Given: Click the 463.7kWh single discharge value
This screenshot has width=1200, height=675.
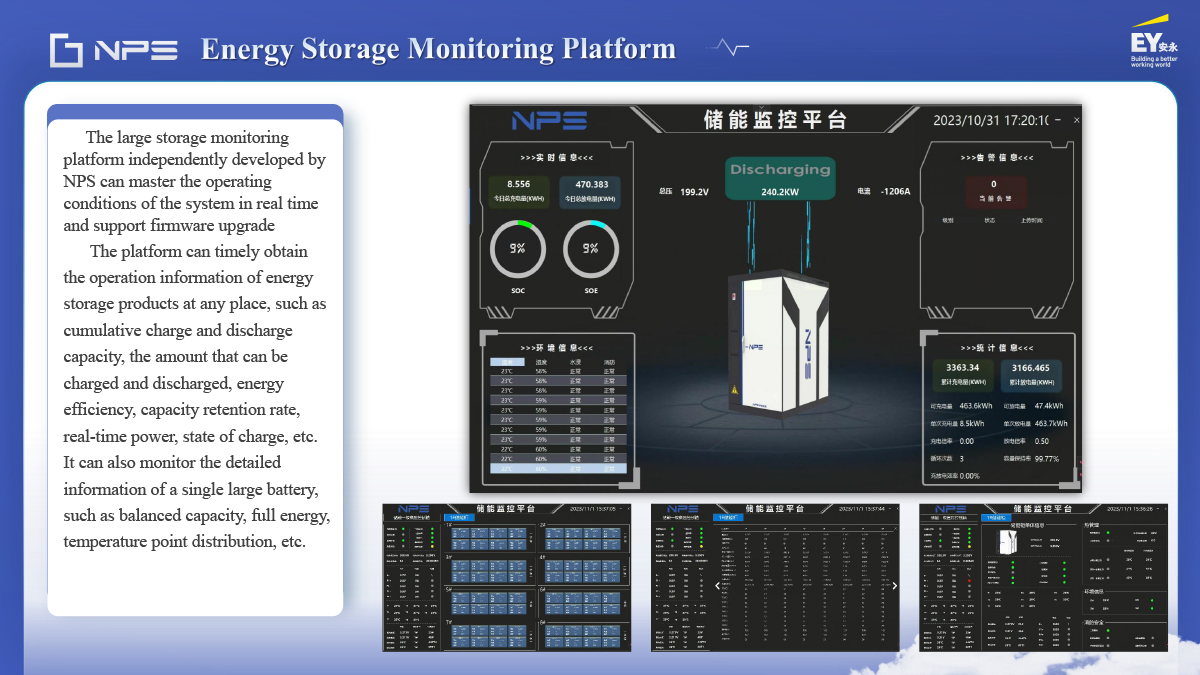Looking at the screenshot, I should (x=1050, y=423).
